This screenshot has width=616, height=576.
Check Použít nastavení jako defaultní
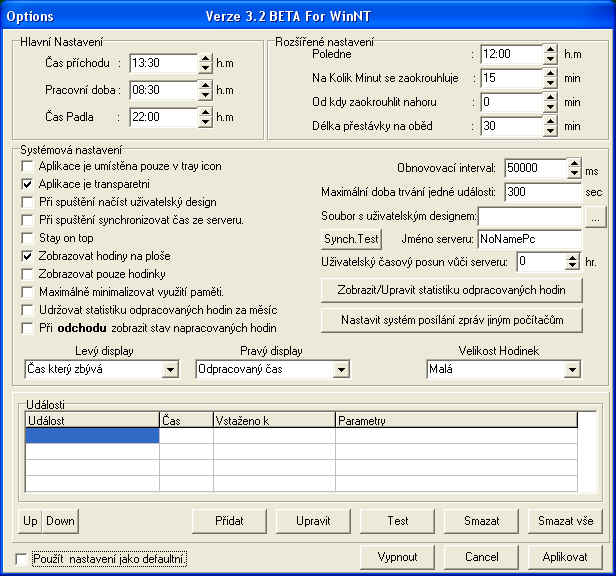(x=23, y=557)
